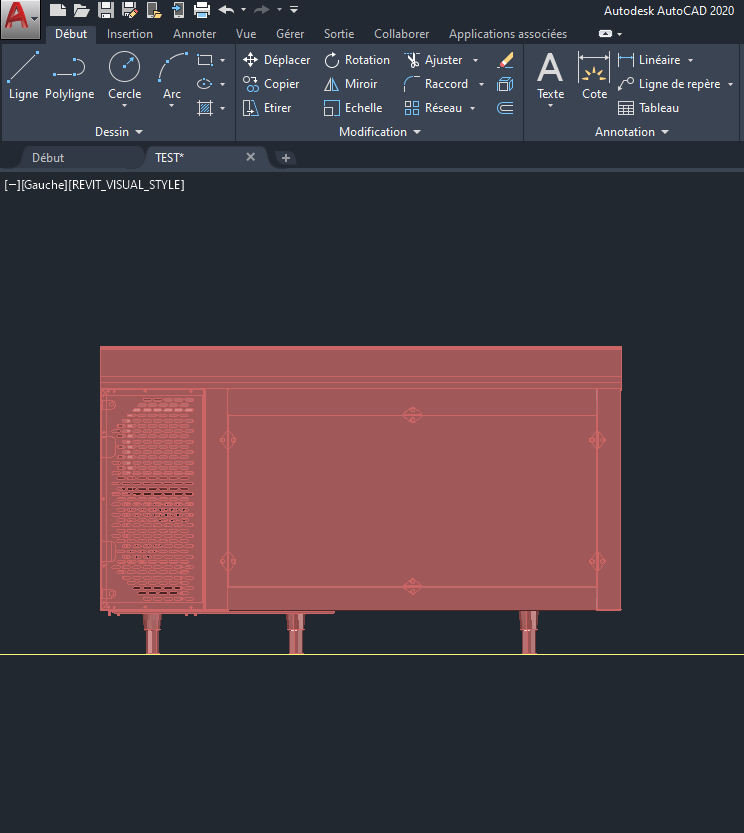This screenshot has height=833, width=744.
Task: Save the drawing from the quick access toolbar
Action: point(105,10)
